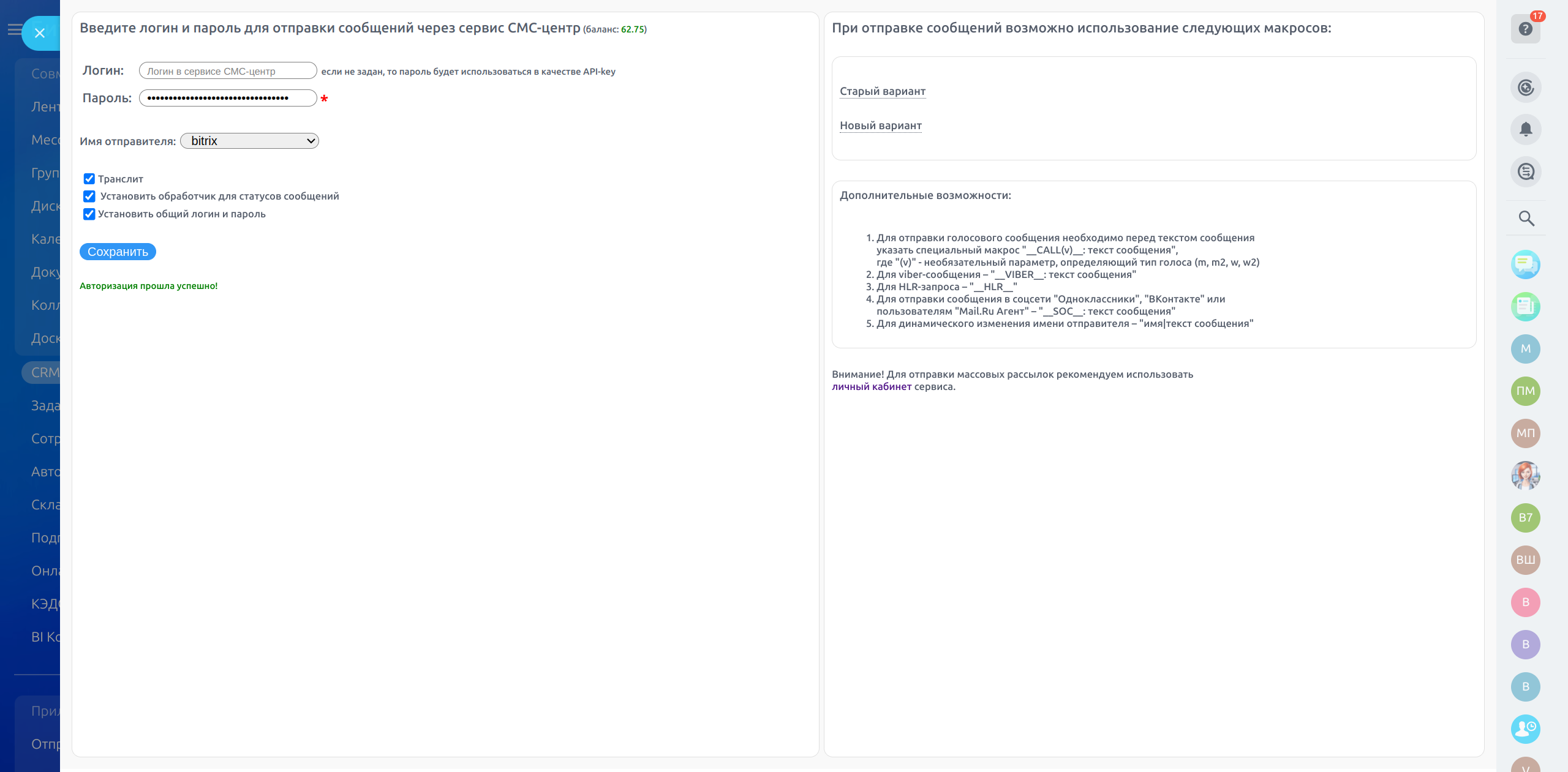The height and width of the screenshot is (772, 1568).
Task: Expand the Новый вариант macros section
Action: tap(880, 126)
